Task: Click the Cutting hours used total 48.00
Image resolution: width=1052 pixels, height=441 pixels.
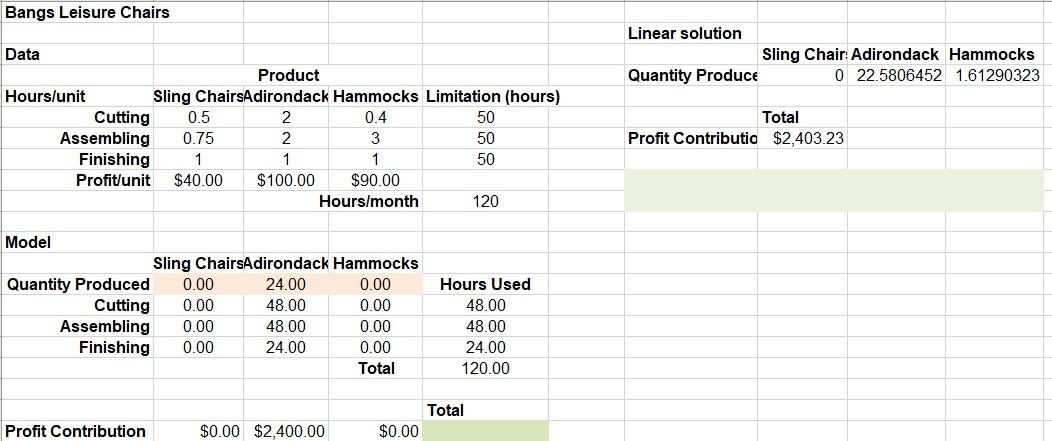Action: (x=485, y=305)
